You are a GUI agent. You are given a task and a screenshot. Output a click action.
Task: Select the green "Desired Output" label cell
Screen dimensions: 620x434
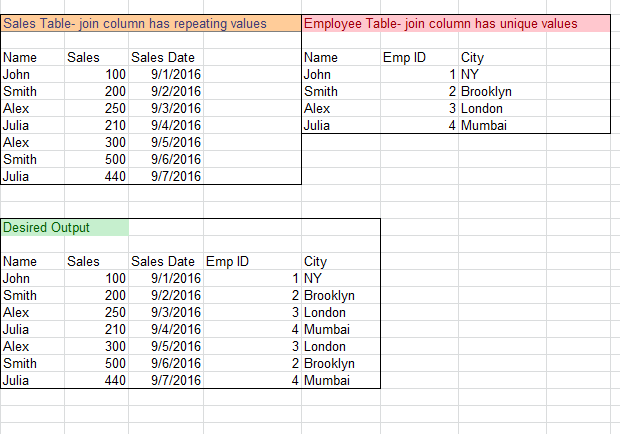[x=64, y=227]
